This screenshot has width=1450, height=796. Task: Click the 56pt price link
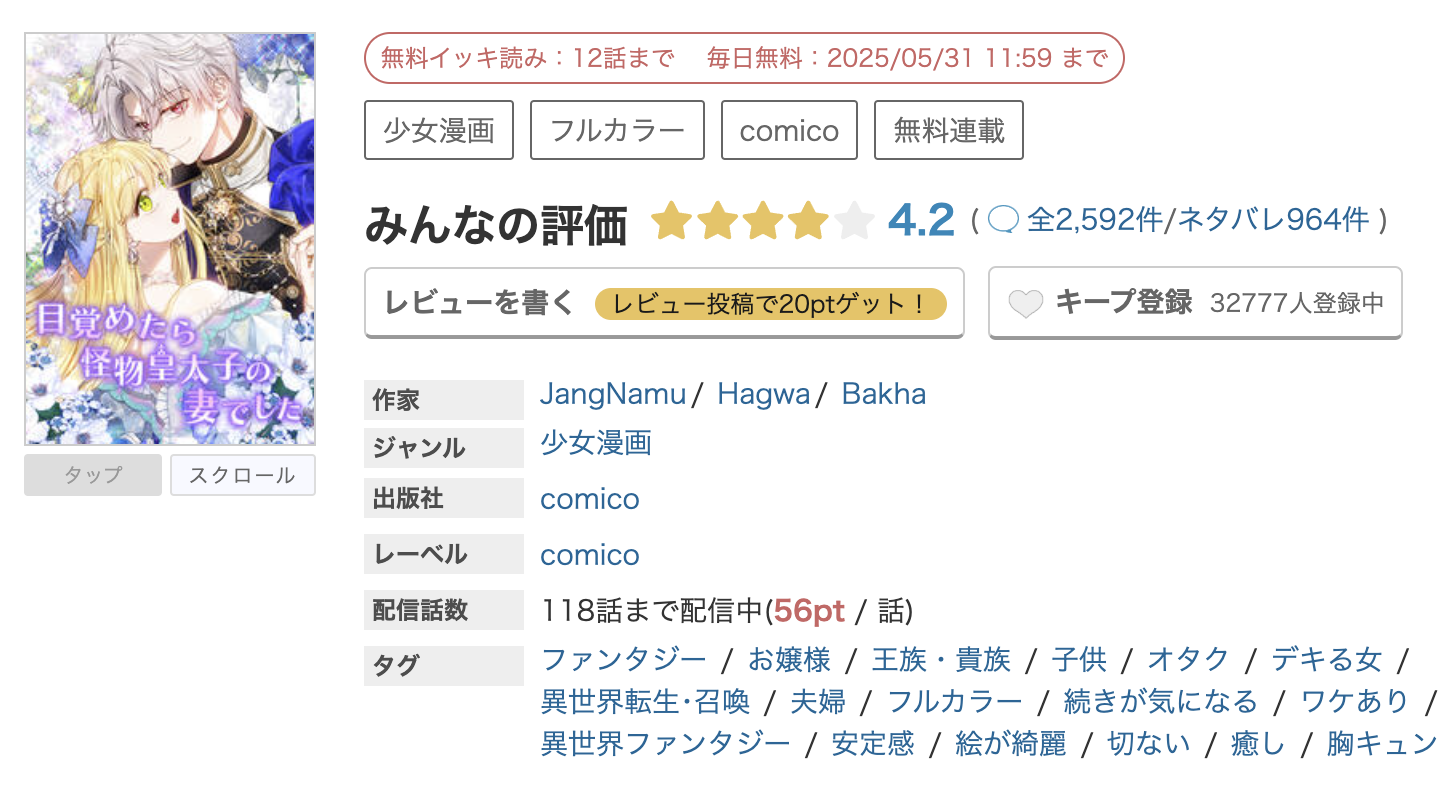(x=808, y=610)
